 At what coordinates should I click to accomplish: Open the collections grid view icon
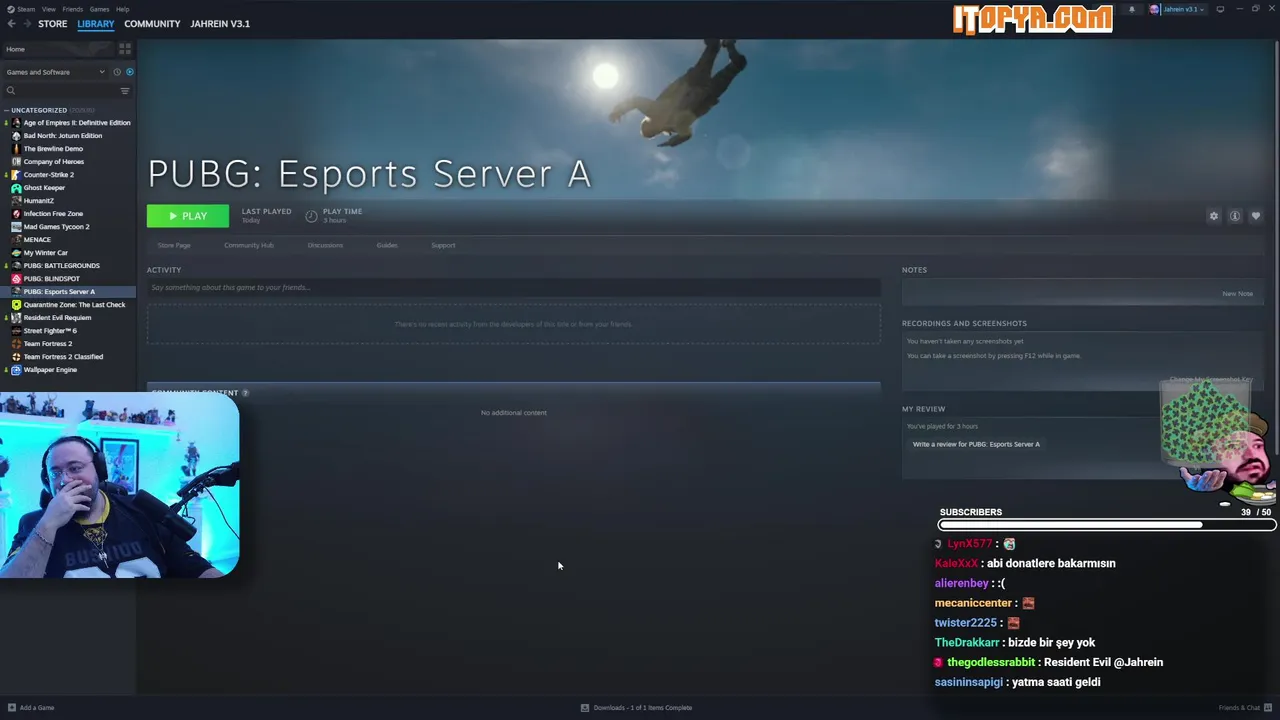[x=125, y=48]
